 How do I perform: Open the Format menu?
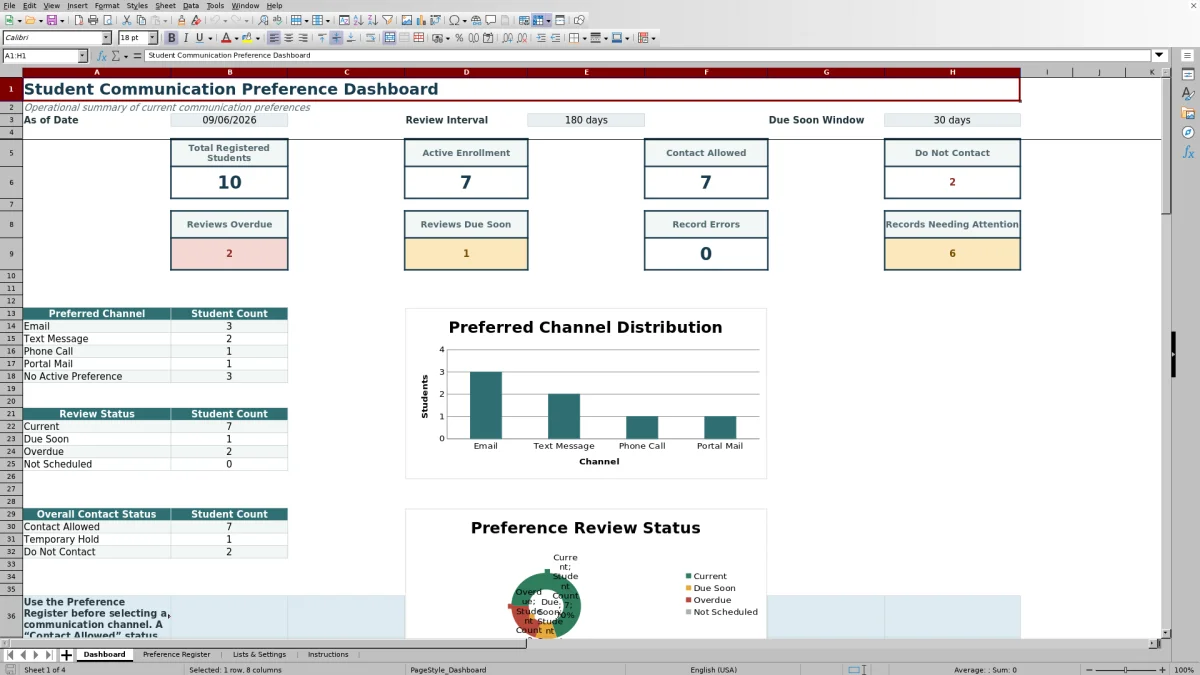(x=107, y=5)
